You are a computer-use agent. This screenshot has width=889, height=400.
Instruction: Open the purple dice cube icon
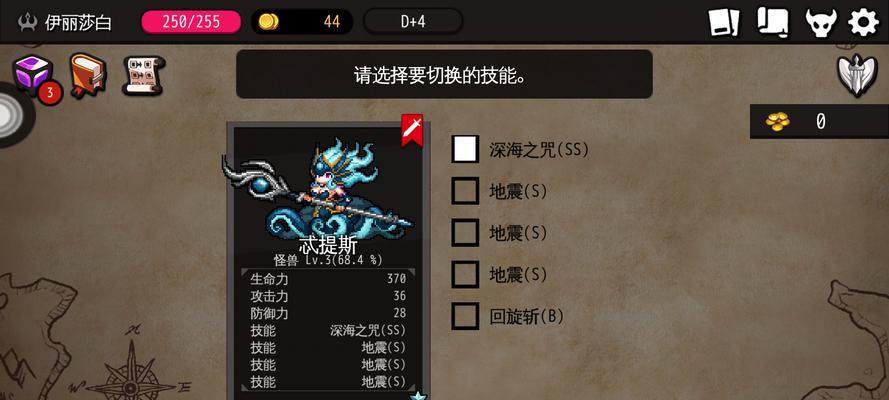pos(33,75)
